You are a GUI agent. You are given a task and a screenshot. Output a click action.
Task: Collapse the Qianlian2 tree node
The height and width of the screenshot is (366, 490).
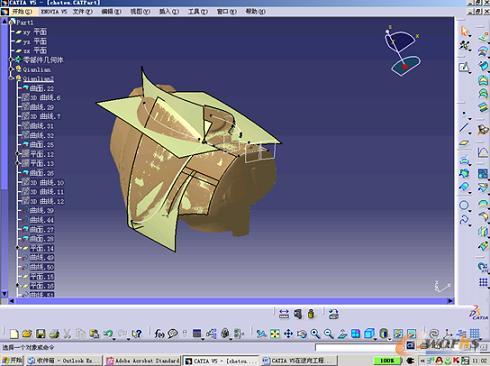(11, 79)
